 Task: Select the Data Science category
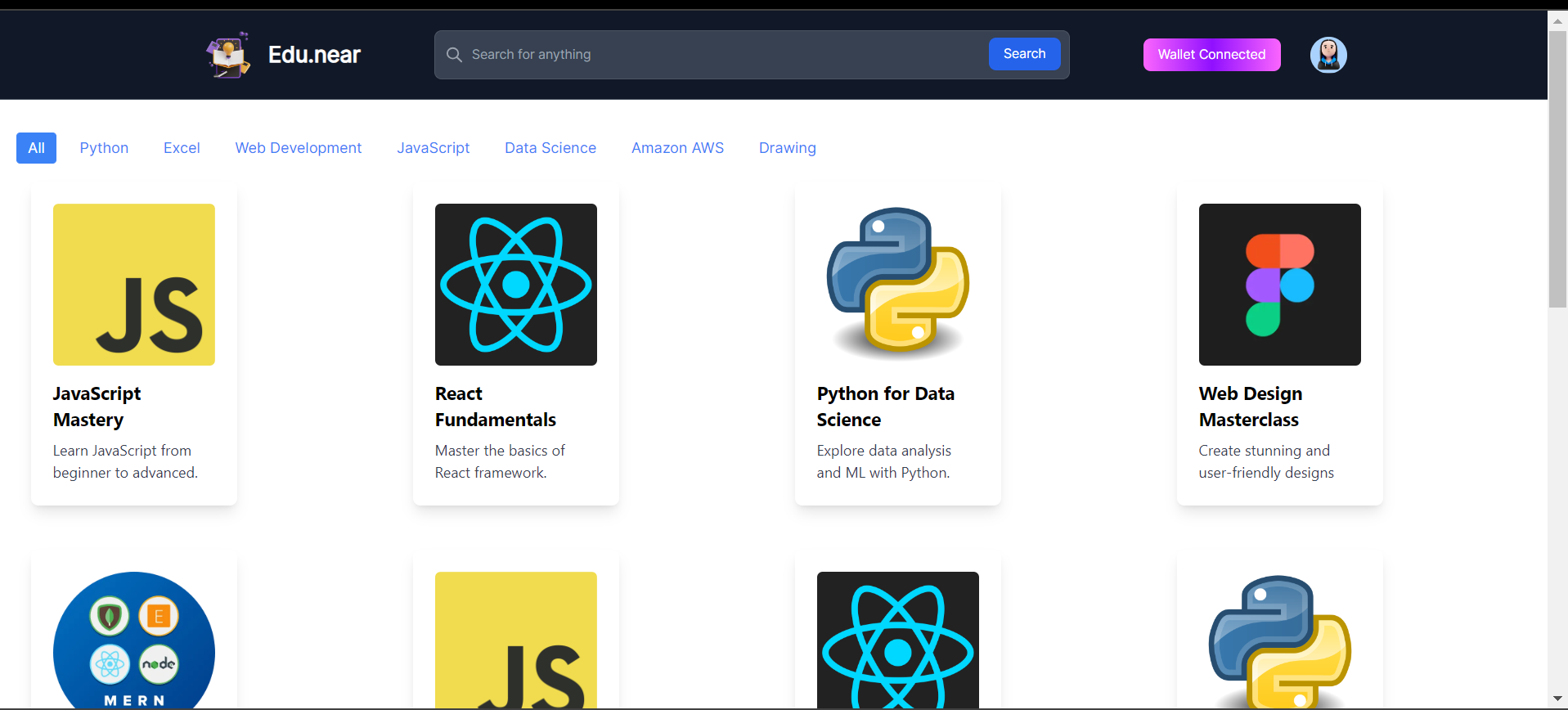[x=550, y=148]
